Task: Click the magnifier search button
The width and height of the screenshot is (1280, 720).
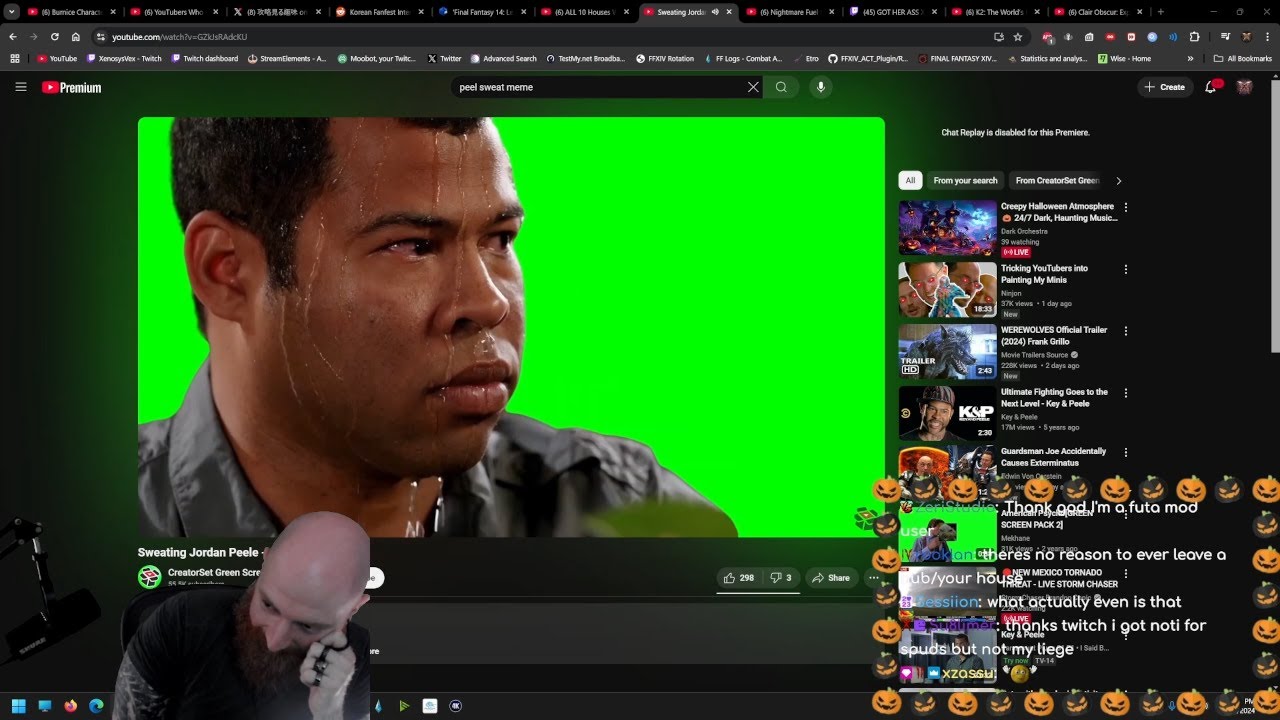Action: (781, 87)
